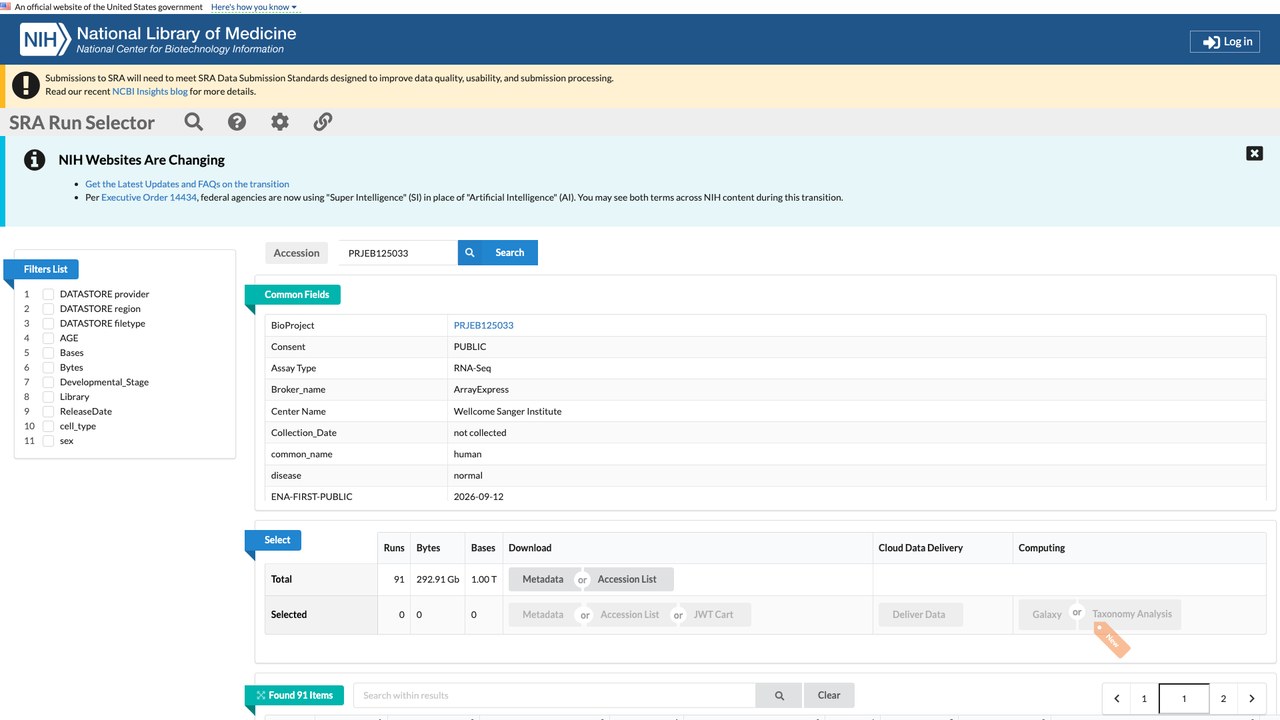Click the NIH National Library of Medicine logo

pyautogui.click(x=160, y=40)
